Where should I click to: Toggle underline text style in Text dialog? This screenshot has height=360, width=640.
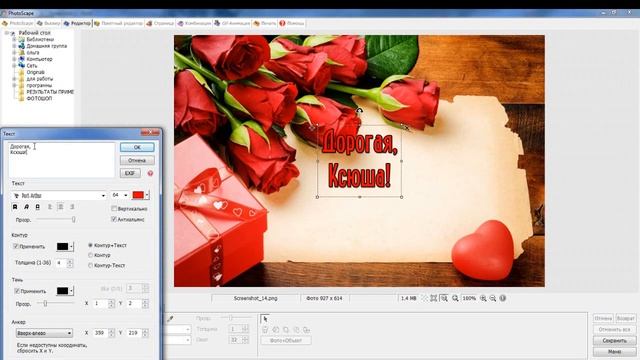[x=38, y=207]
